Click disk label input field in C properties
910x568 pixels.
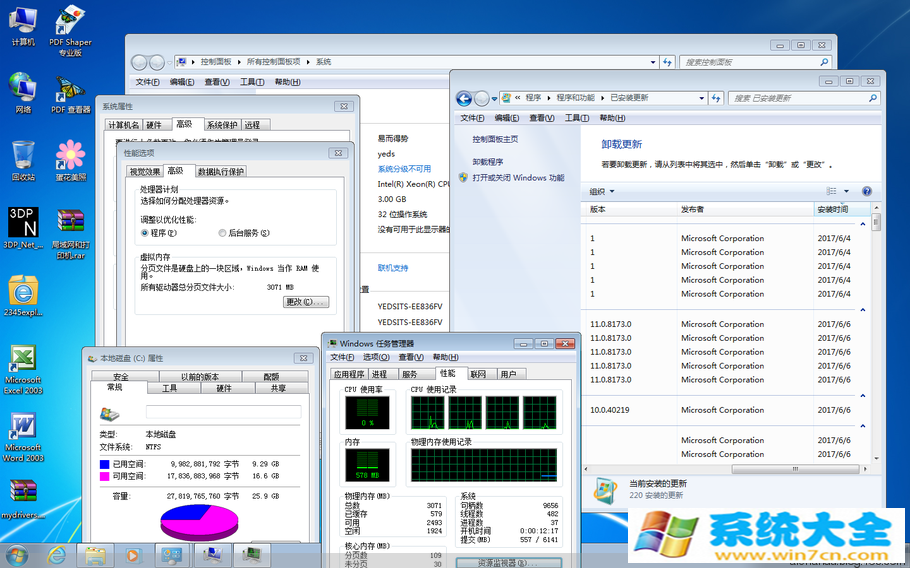pyautogui.click(x=223, y=412)
